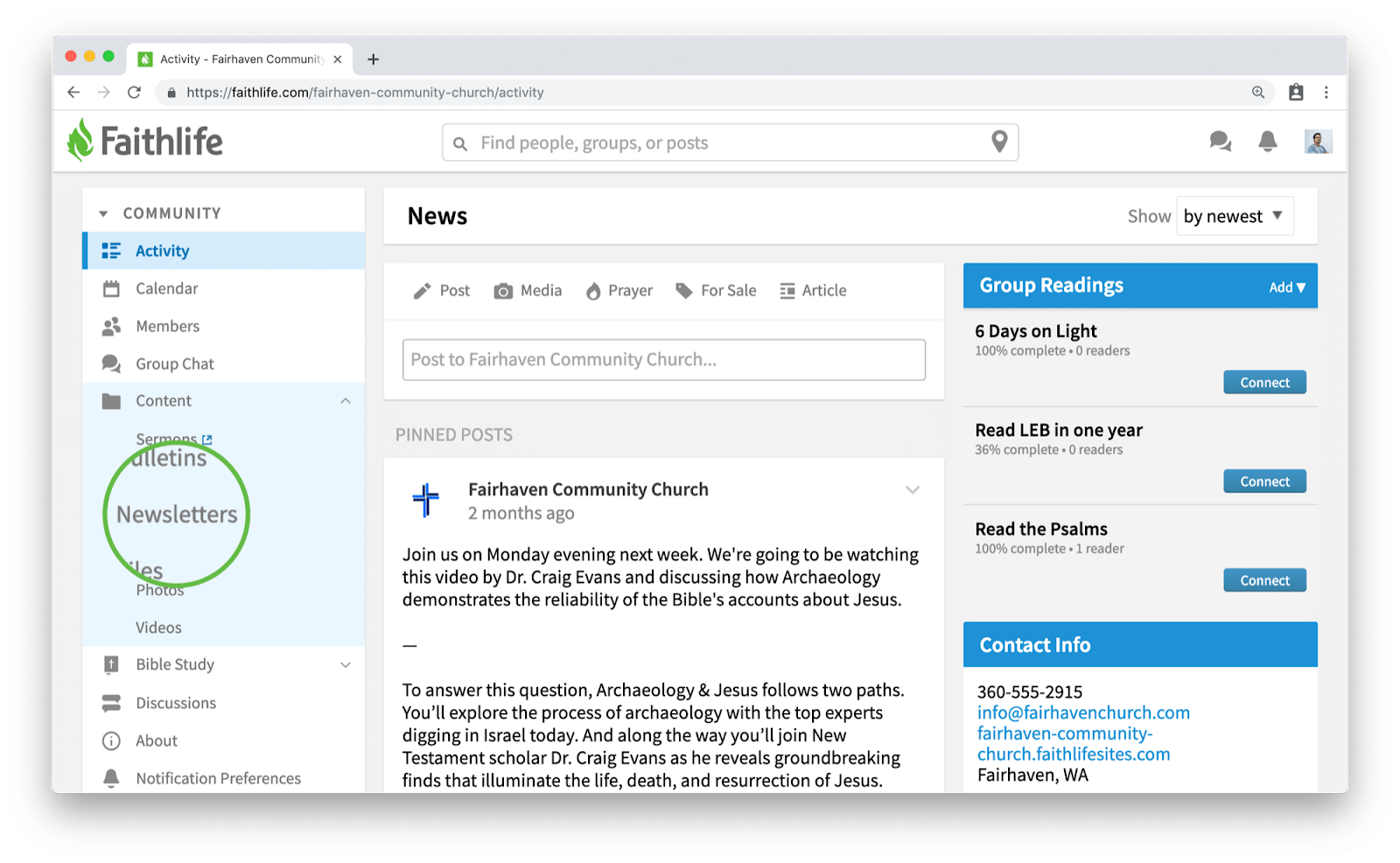Connect to Read LEB in one year
The width and height of the screenshot is (1400, 863).
click(x=1264, y=481)
